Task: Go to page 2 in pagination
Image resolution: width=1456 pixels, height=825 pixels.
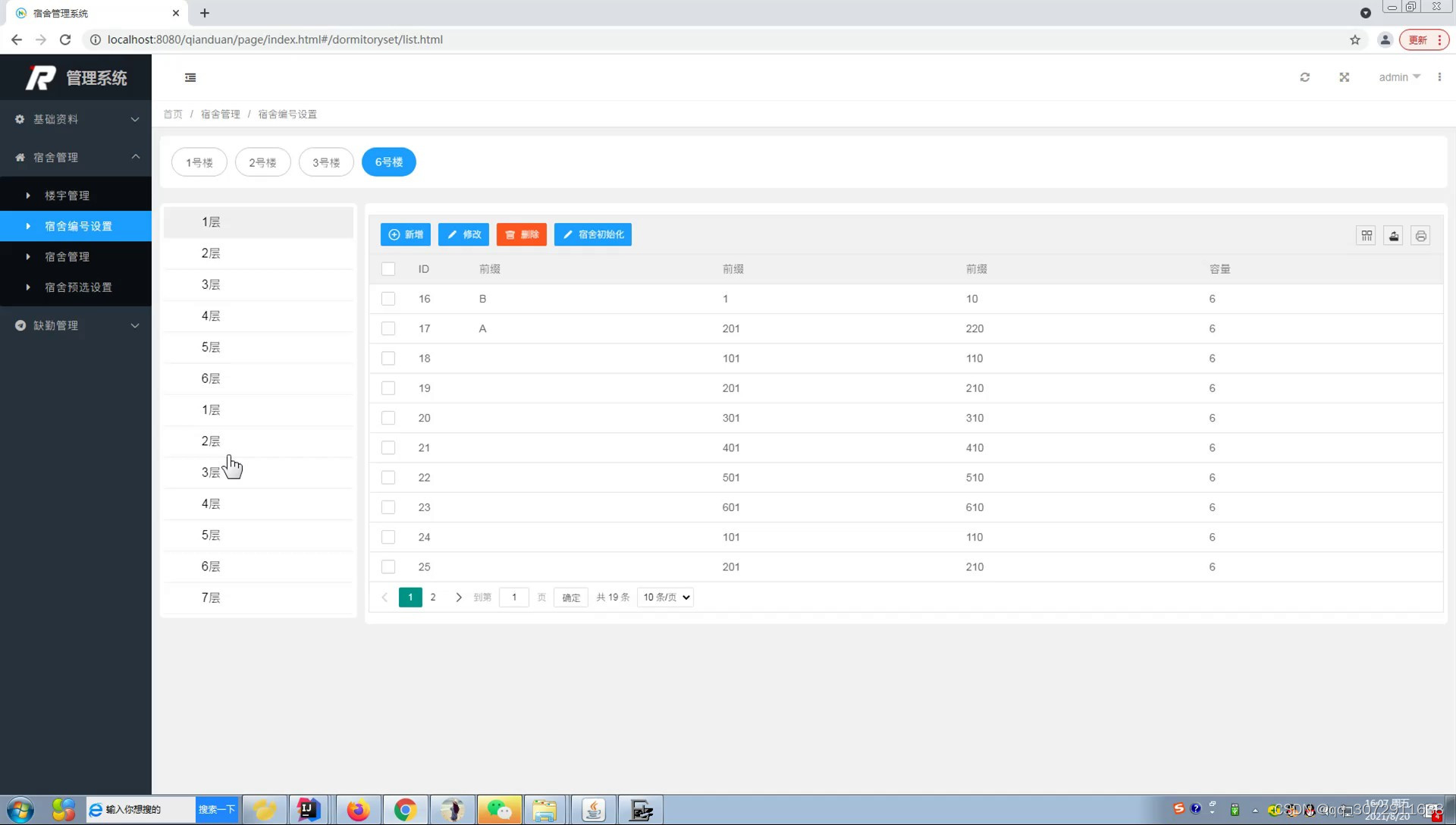Action: [433, 598]
